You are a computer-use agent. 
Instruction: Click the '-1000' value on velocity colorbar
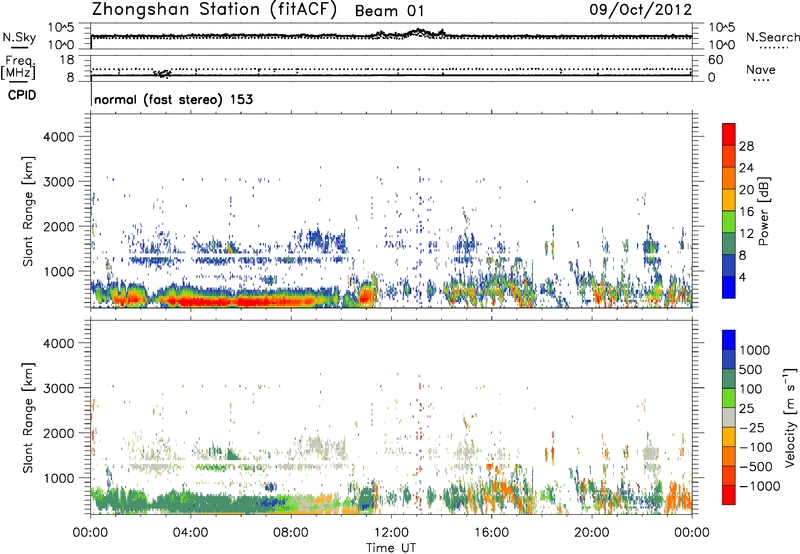pos(759,486)
